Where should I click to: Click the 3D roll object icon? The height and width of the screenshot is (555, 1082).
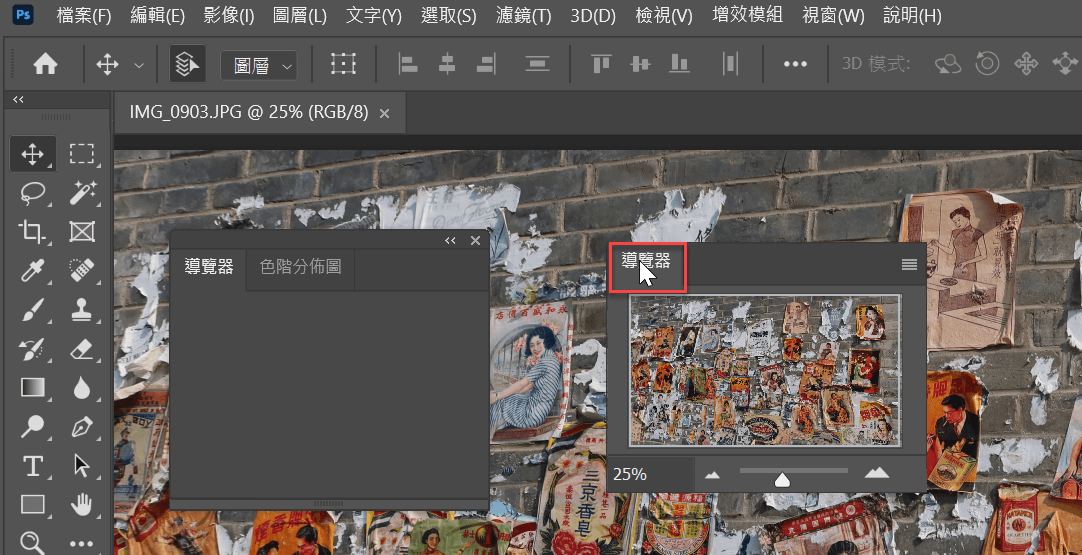click(x=987, y=64)
